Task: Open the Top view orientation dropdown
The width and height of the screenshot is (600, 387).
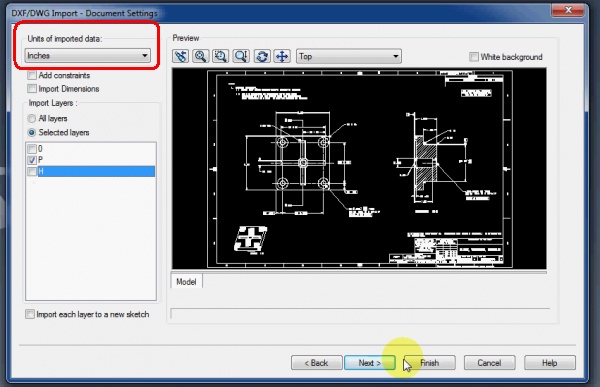Action: click(349, 56)
